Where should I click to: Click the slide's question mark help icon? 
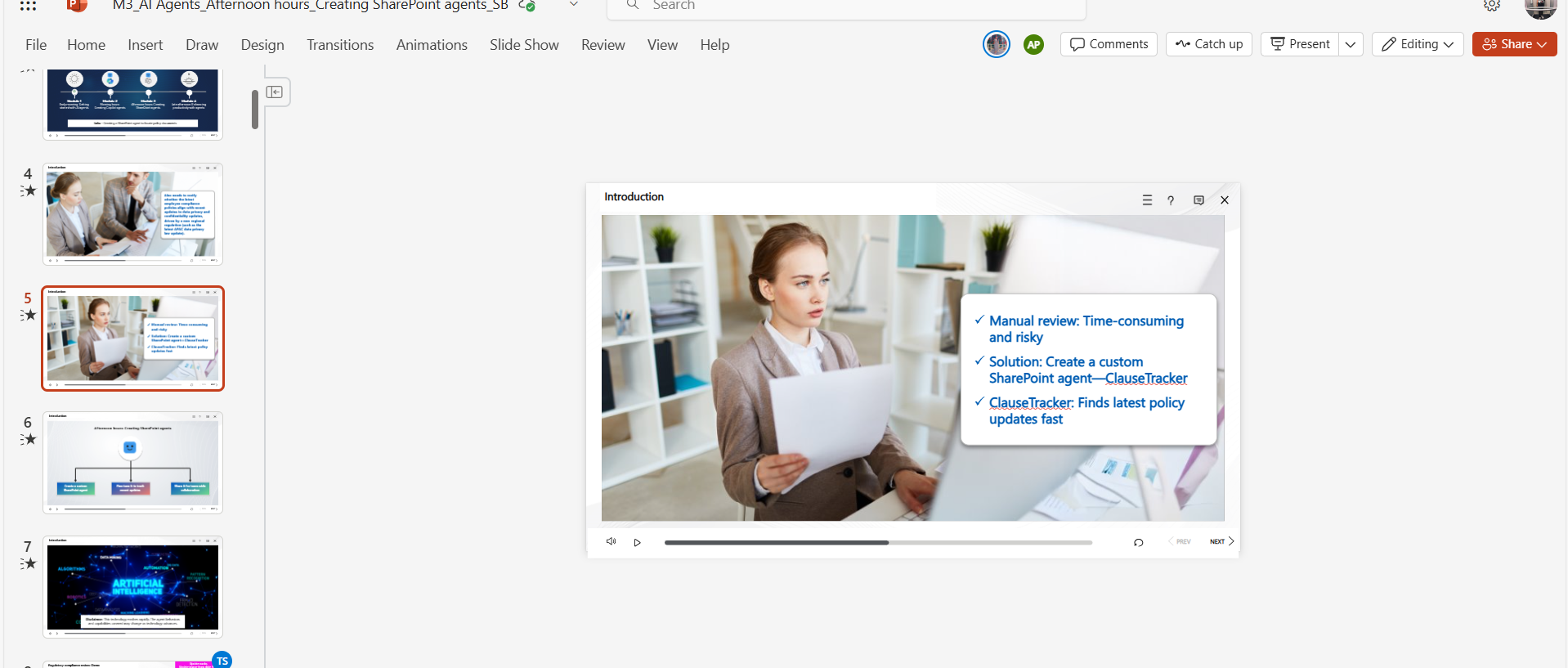click(x=1171, y=200)
